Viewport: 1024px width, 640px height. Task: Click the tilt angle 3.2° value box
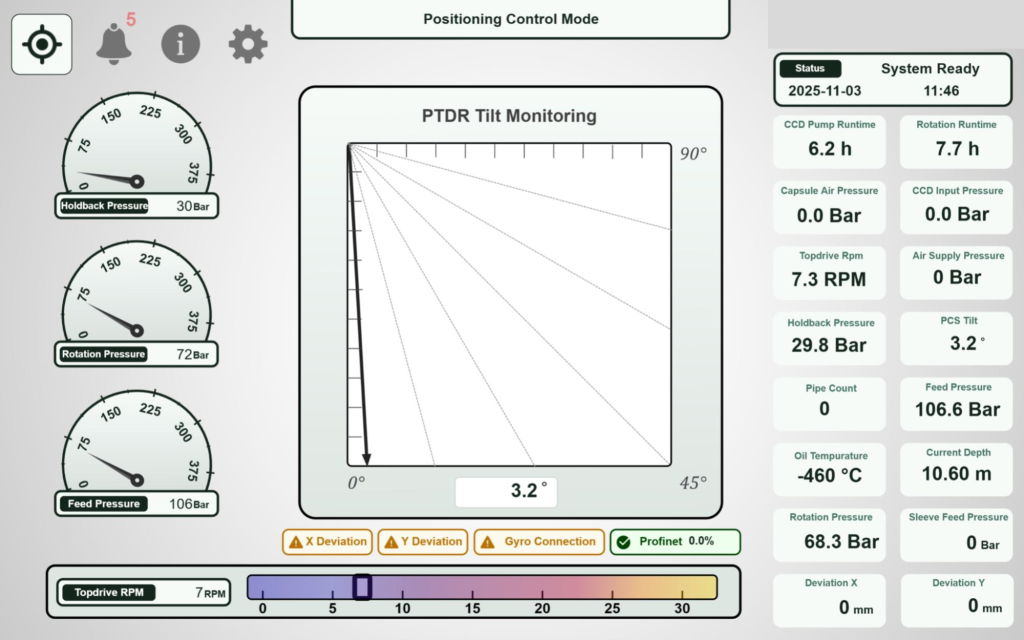pos(506,492)
